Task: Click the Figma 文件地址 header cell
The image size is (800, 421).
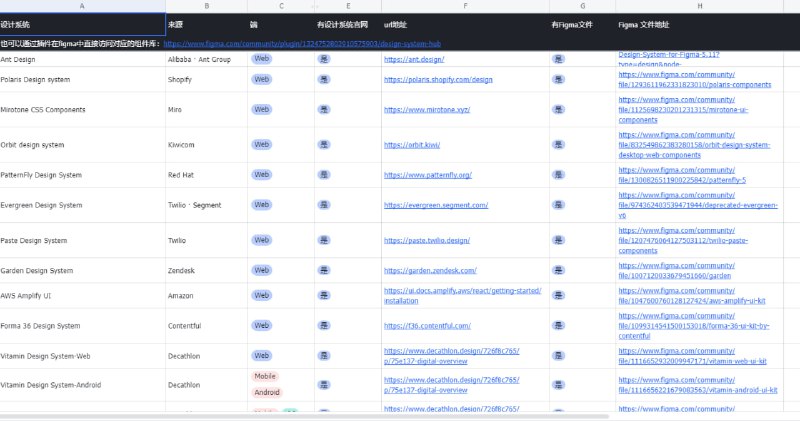Action: [699, 24]
